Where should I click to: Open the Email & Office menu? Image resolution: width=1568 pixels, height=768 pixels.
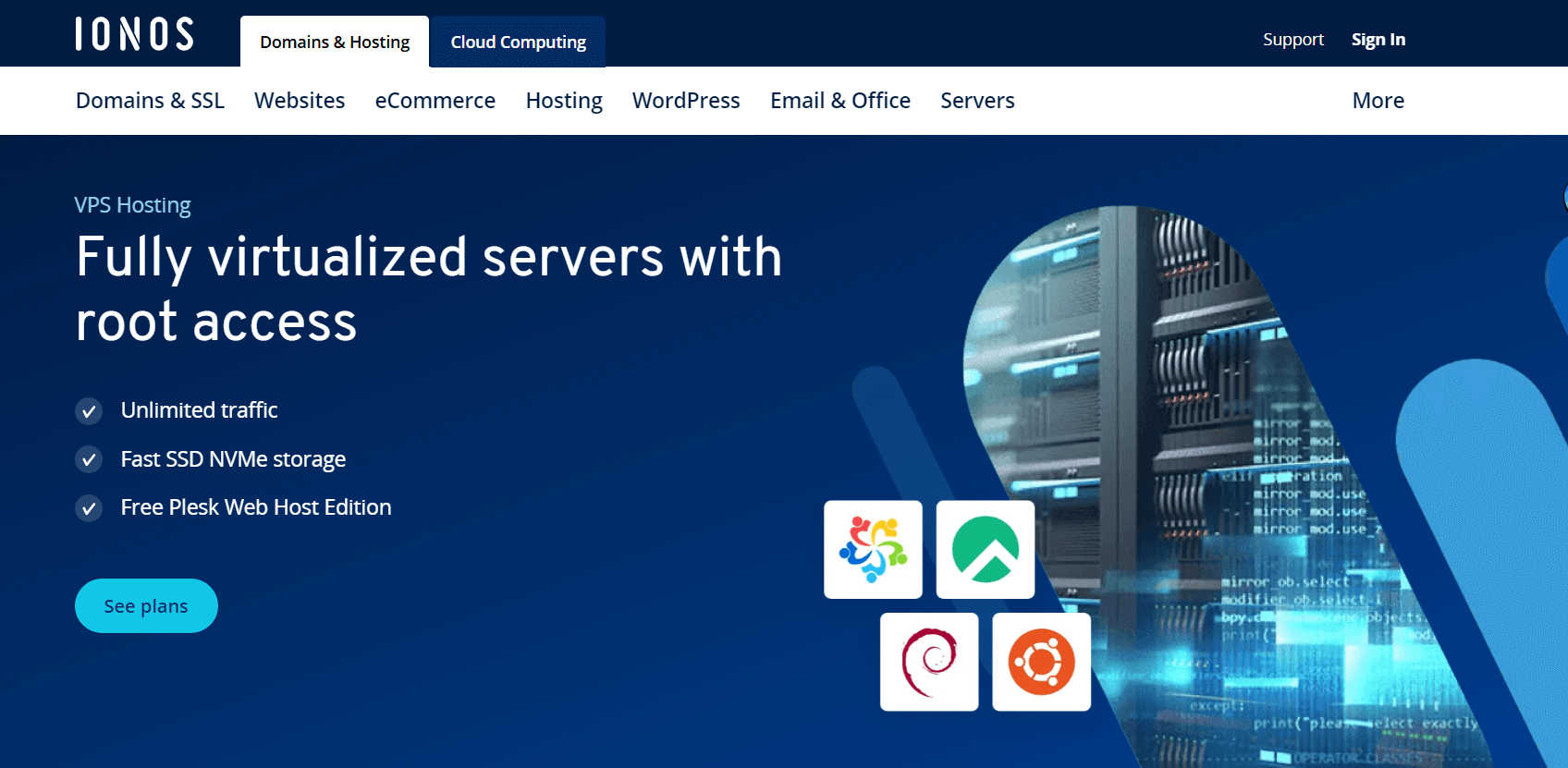point(840,101)
